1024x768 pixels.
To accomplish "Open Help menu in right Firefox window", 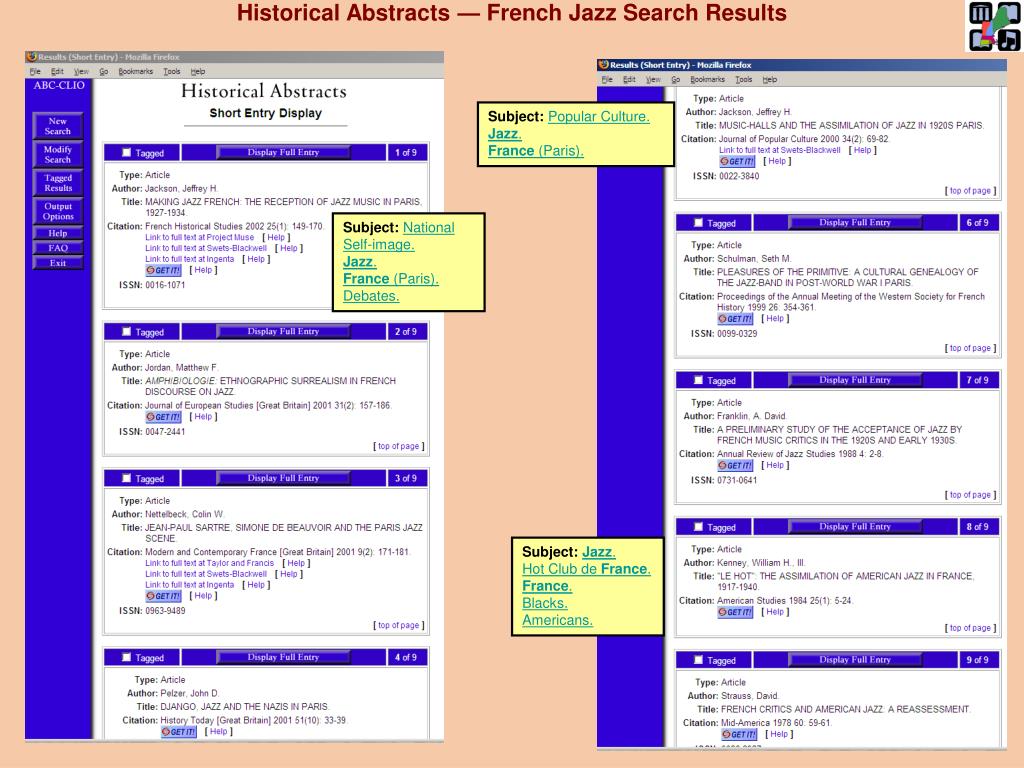I will [770, 80].
